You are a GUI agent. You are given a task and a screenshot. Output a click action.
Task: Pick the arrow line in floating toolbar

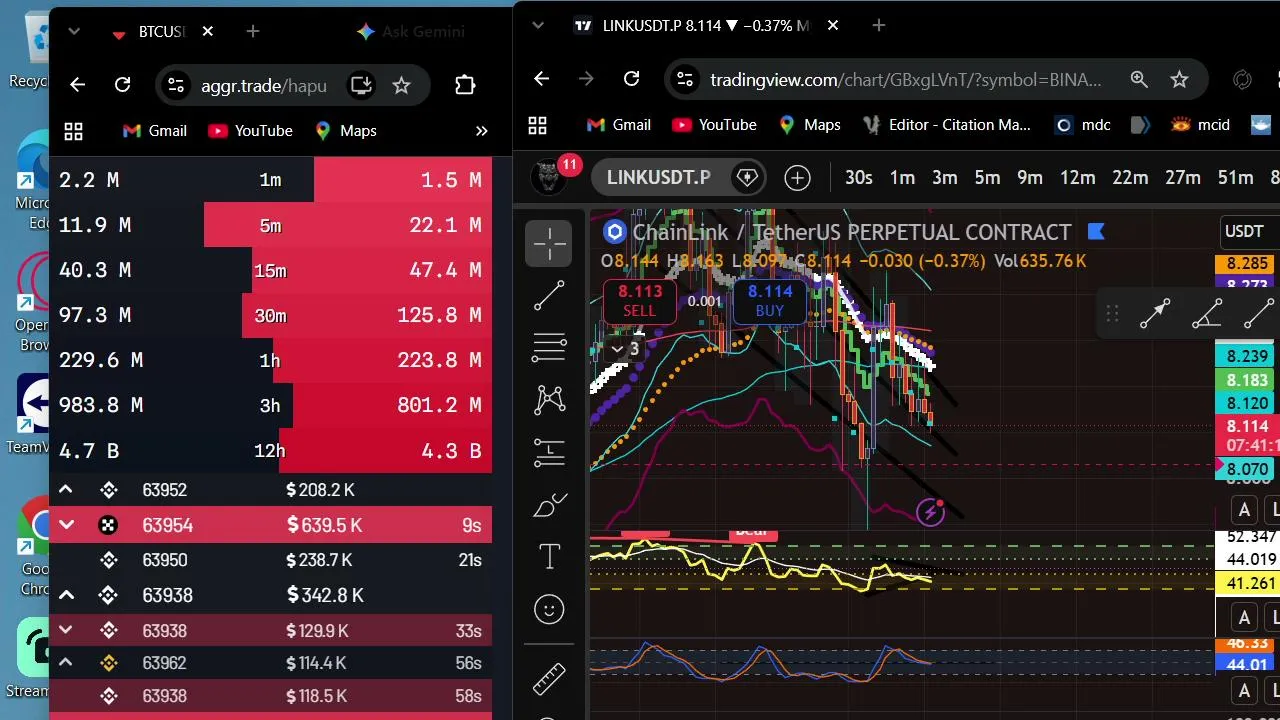[1155, 314]
